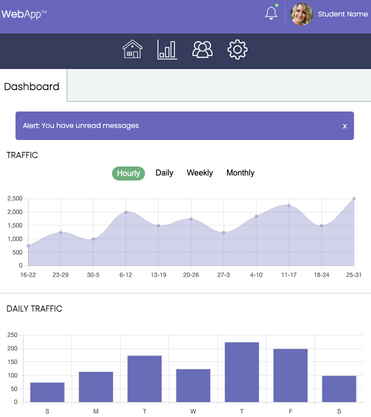
Task: Click the '250' y-axis label in Daily Traffic
Action: [x=12, y=335]
